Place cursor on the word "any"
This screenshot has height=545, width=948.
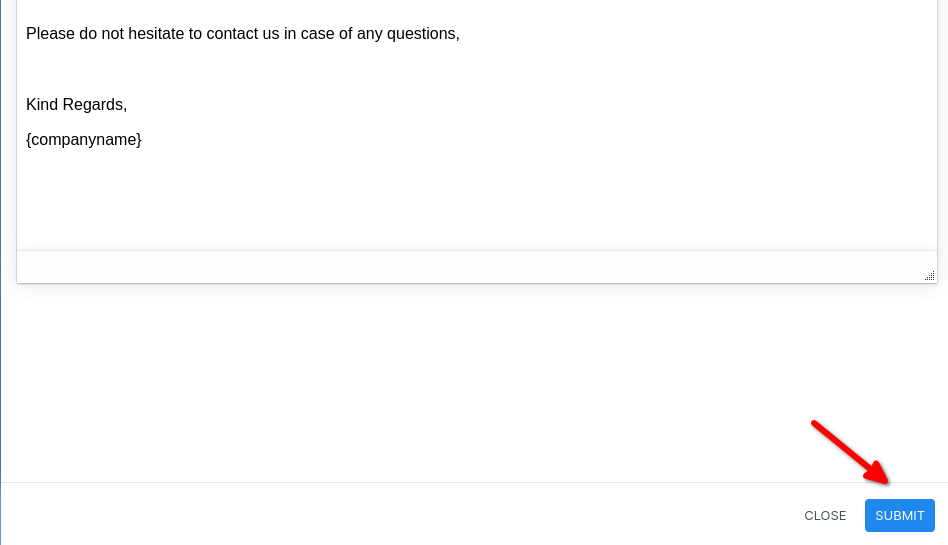tap(370, 34)
